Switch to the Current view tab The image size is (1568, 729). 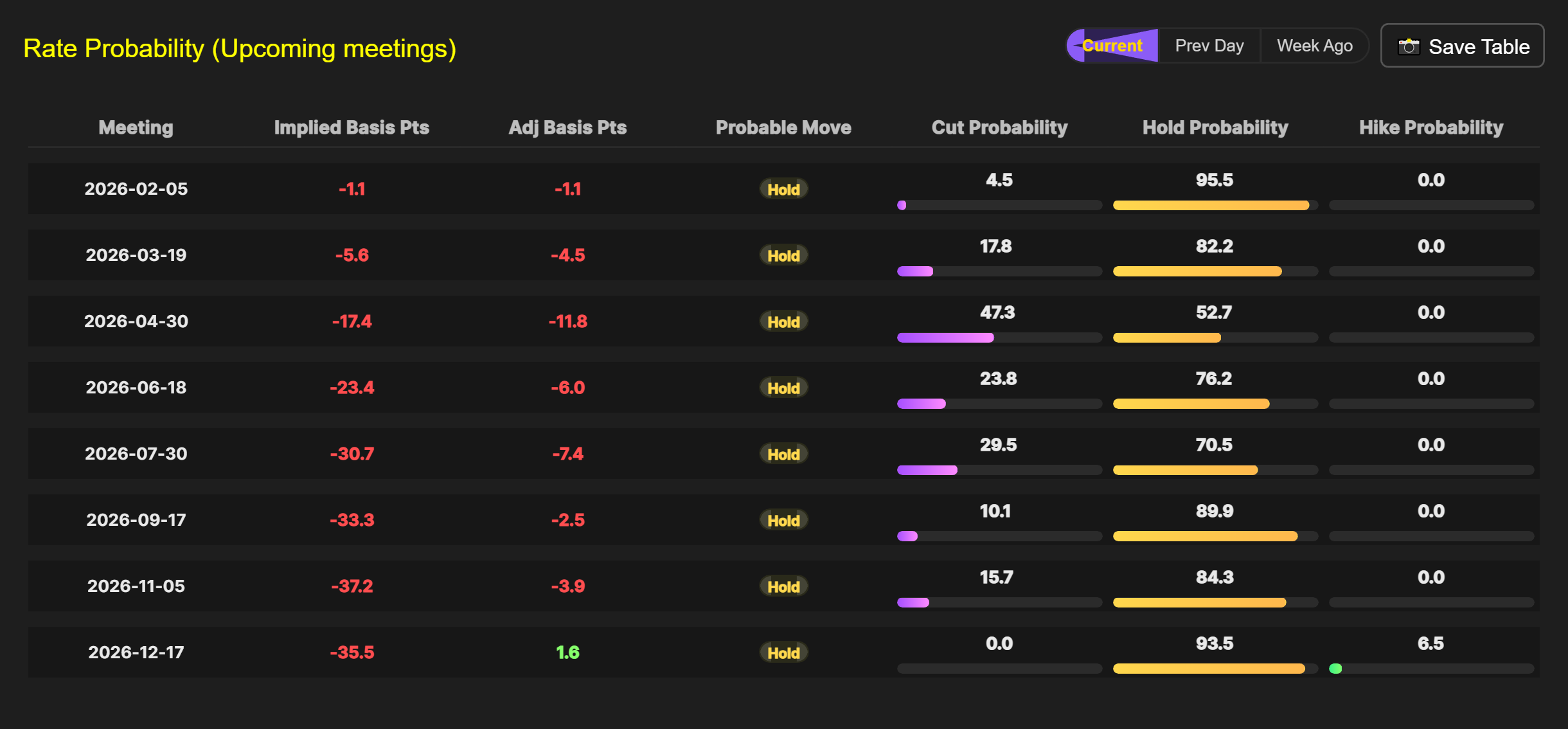[1112, 46]
